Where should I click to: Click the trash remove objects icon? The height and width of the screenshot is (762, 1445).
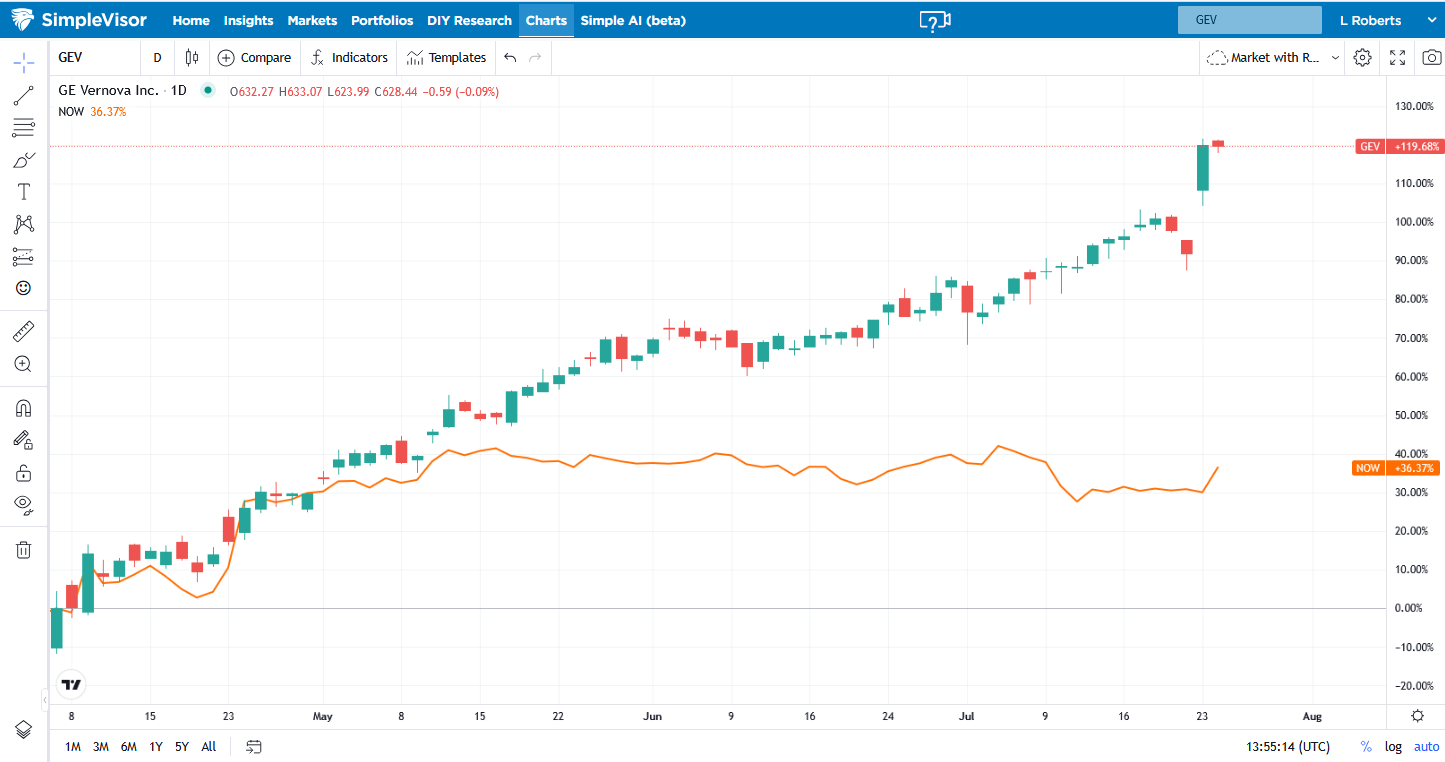click(23, 549)
